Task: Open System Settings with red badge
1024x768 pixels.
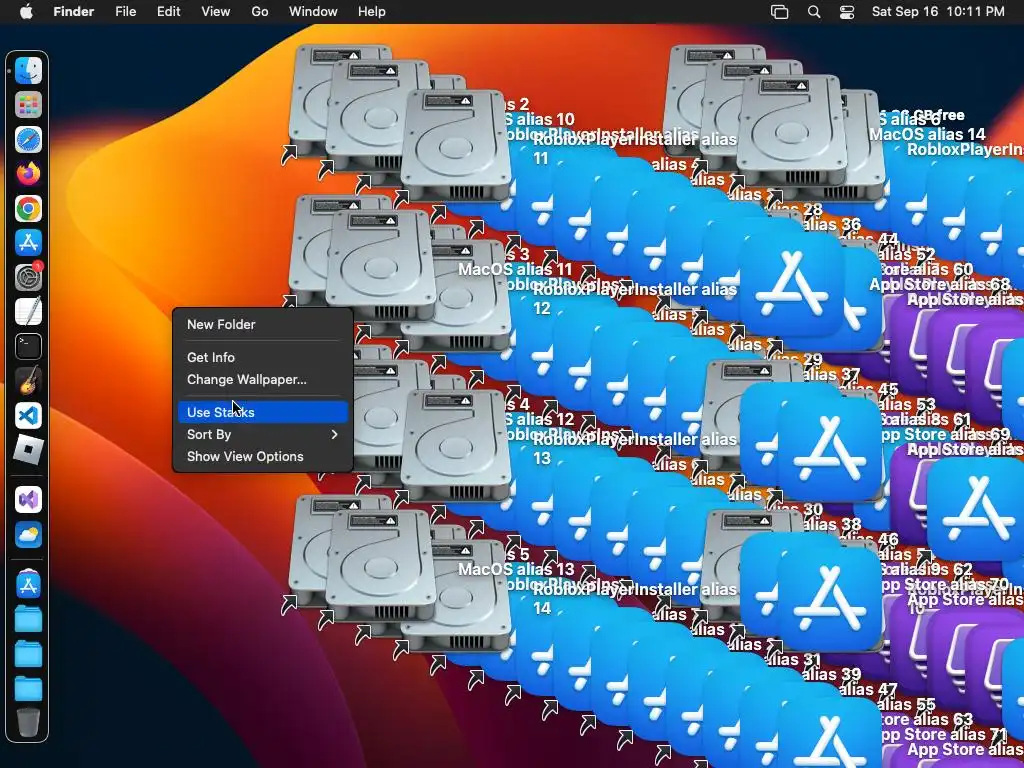Action: [28, 278]
